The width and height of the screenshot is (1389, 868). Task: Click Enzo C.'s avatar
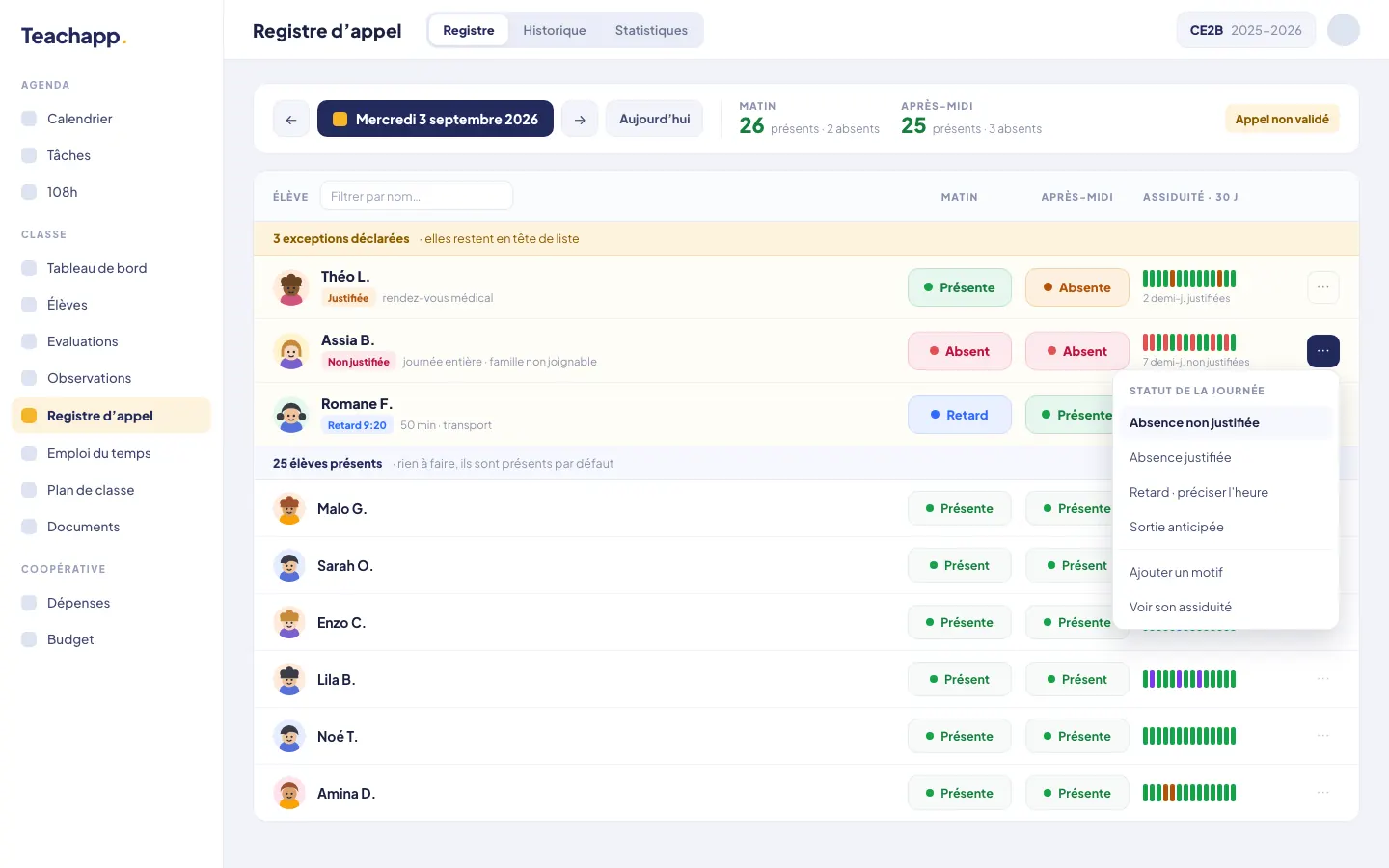tap(289, 622)
